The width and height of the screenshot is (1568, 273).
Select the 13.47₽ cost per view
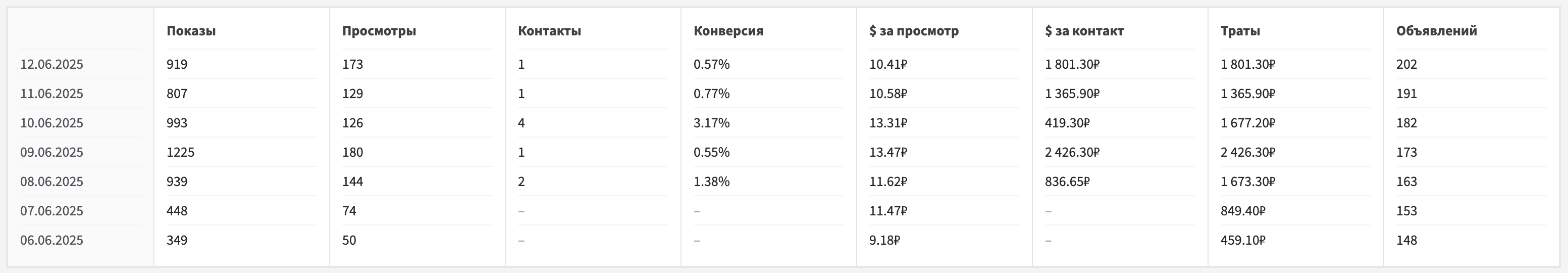point(888,152)
